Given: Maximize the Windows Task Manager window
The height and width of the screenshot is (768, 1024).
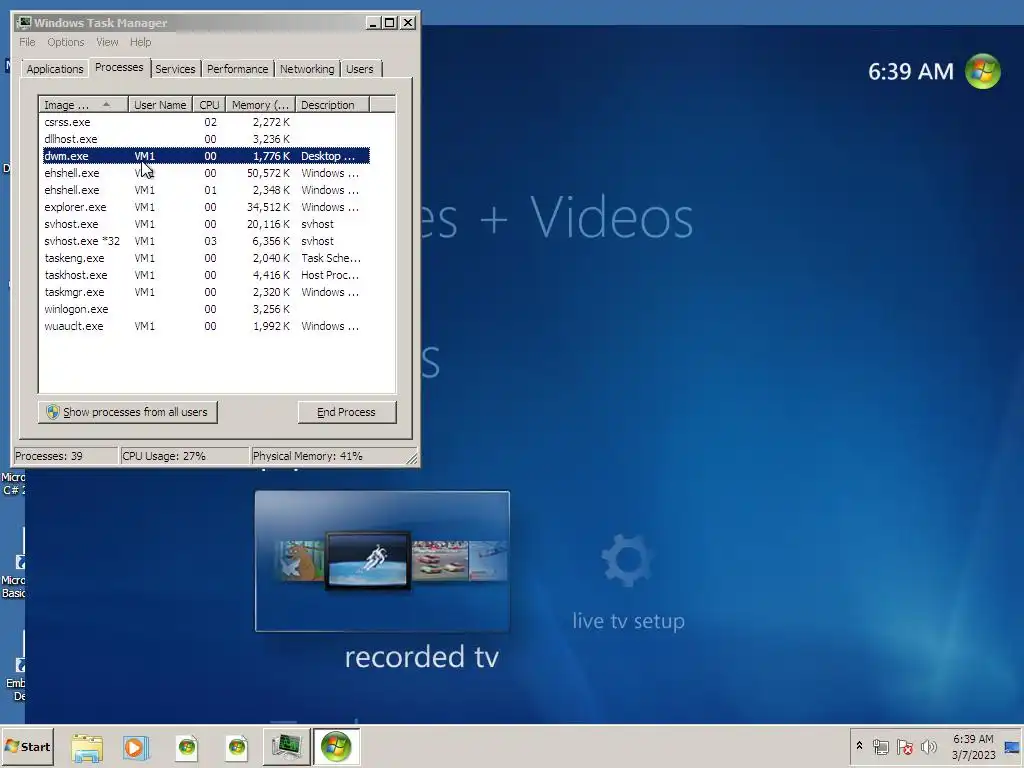Looking at the screenshot, I should pyautogui.click(x=390, y=23).
